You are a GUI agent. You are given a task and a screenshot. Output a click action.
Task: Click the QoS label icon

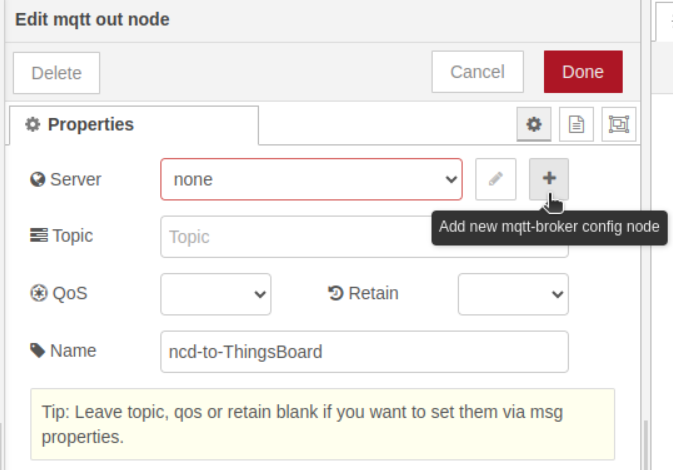38,294
